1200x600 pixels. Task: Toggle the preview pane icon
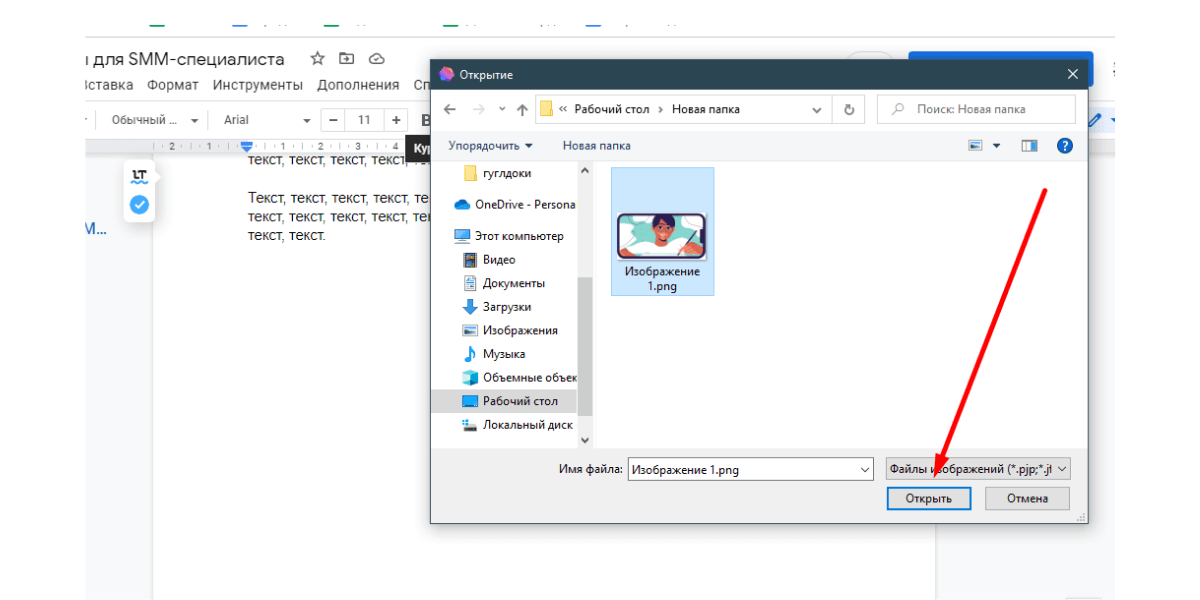[x=1029, y=146]
